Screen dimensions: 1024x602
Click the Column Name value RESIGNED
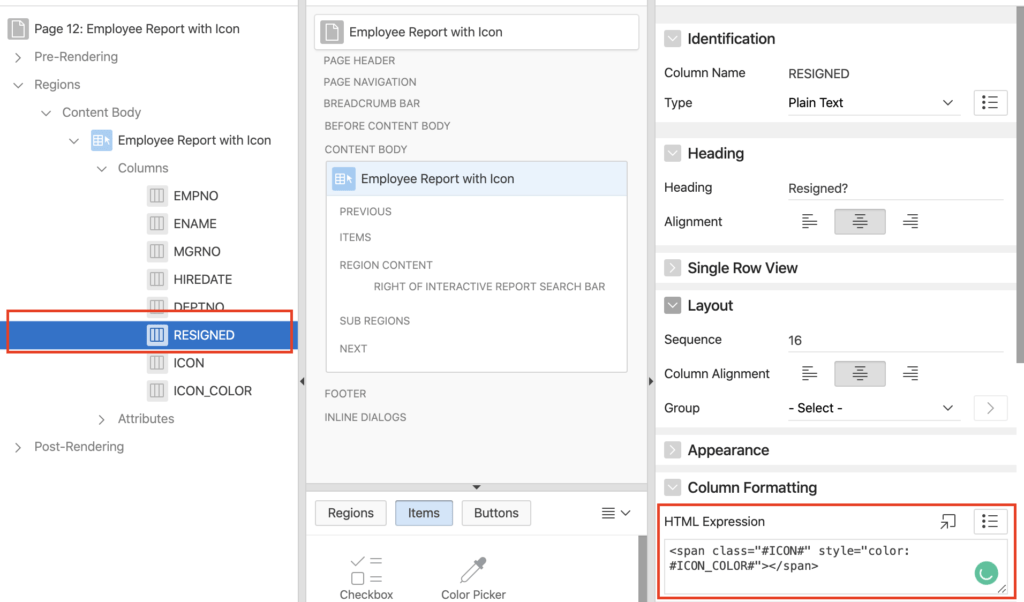click(x=818, y=74)
